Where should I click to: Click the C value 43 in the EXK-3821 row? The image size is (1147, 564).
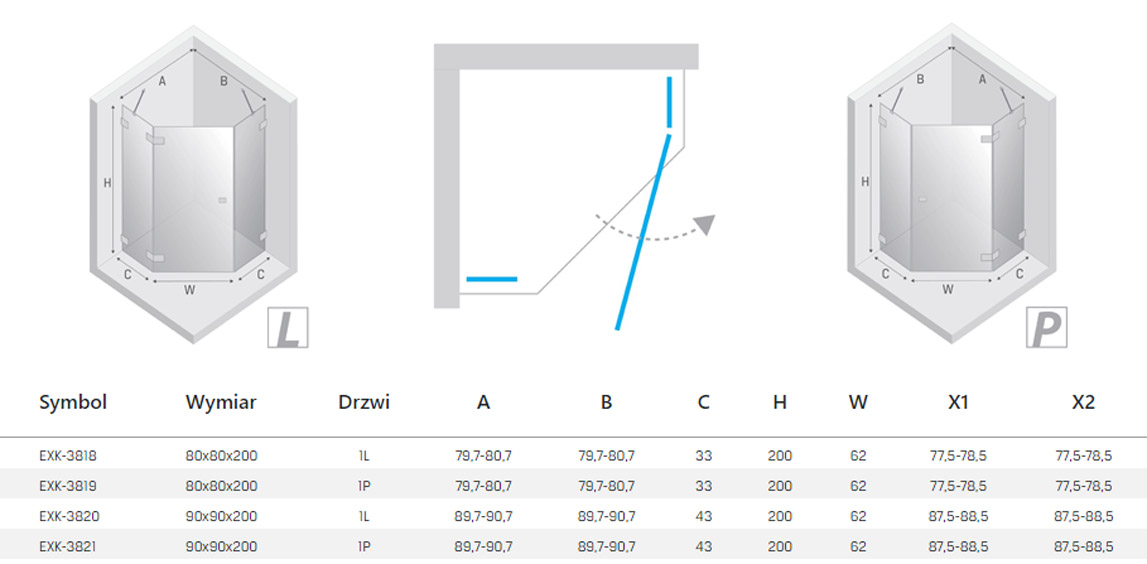point(703,547)
